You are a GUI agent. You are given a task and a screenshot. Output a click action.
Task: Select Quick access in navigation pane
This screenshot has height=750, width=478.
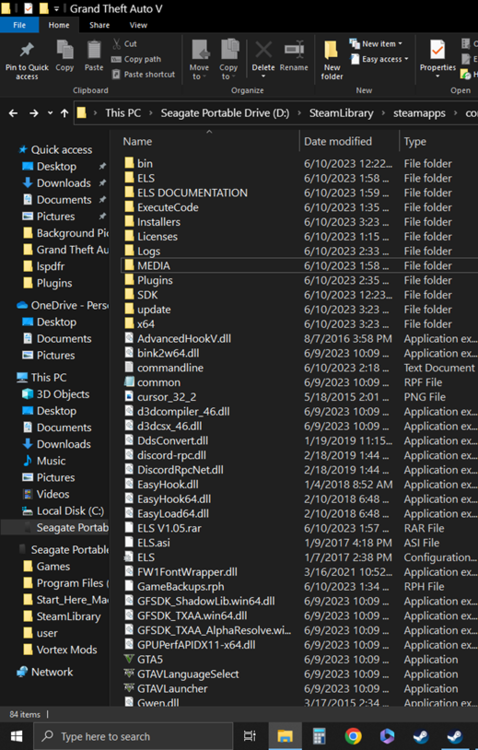(x=61, y=150)
